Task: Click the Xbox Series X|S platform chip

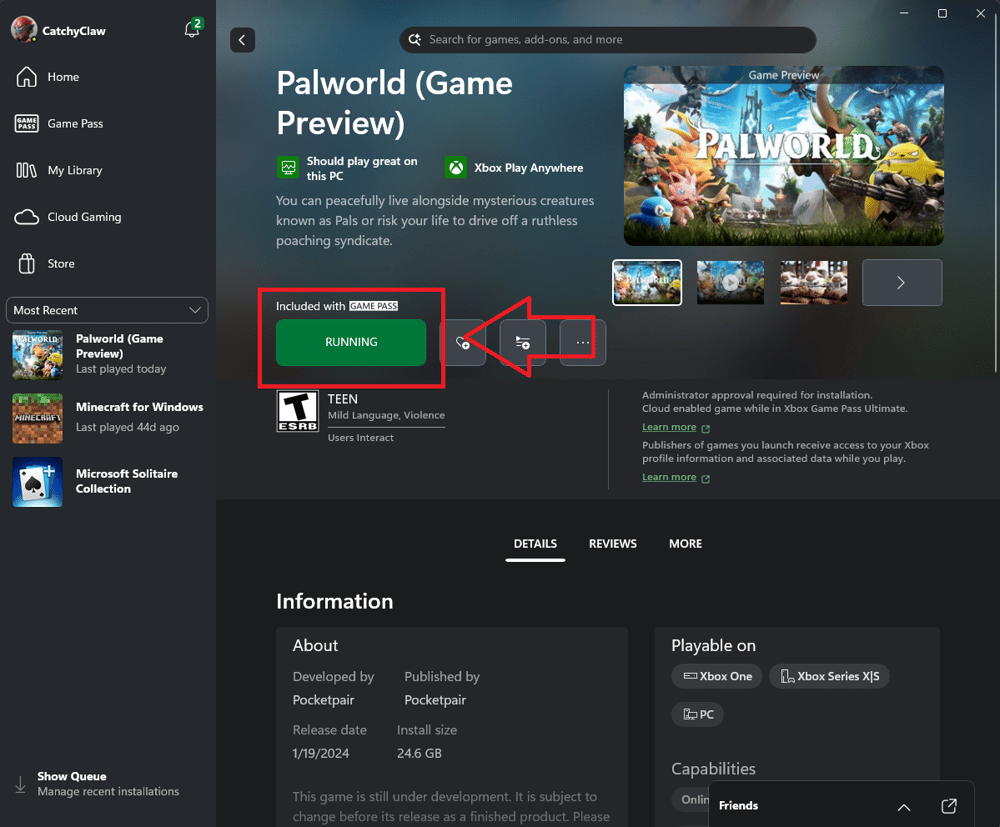Action: [x=830, y=676]
